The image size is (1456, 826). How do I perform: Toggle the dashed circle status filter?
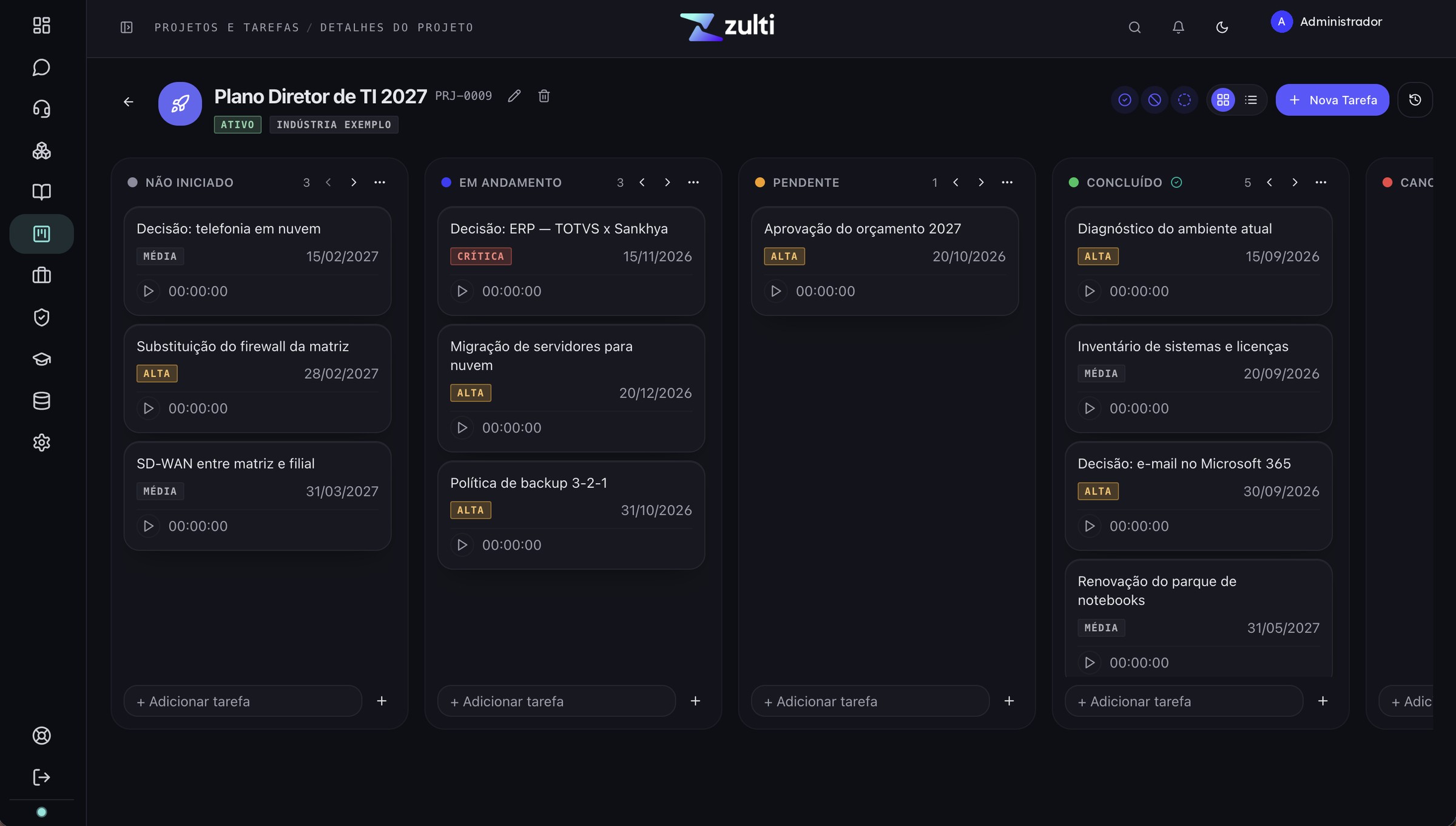[x=1184, y=100]
